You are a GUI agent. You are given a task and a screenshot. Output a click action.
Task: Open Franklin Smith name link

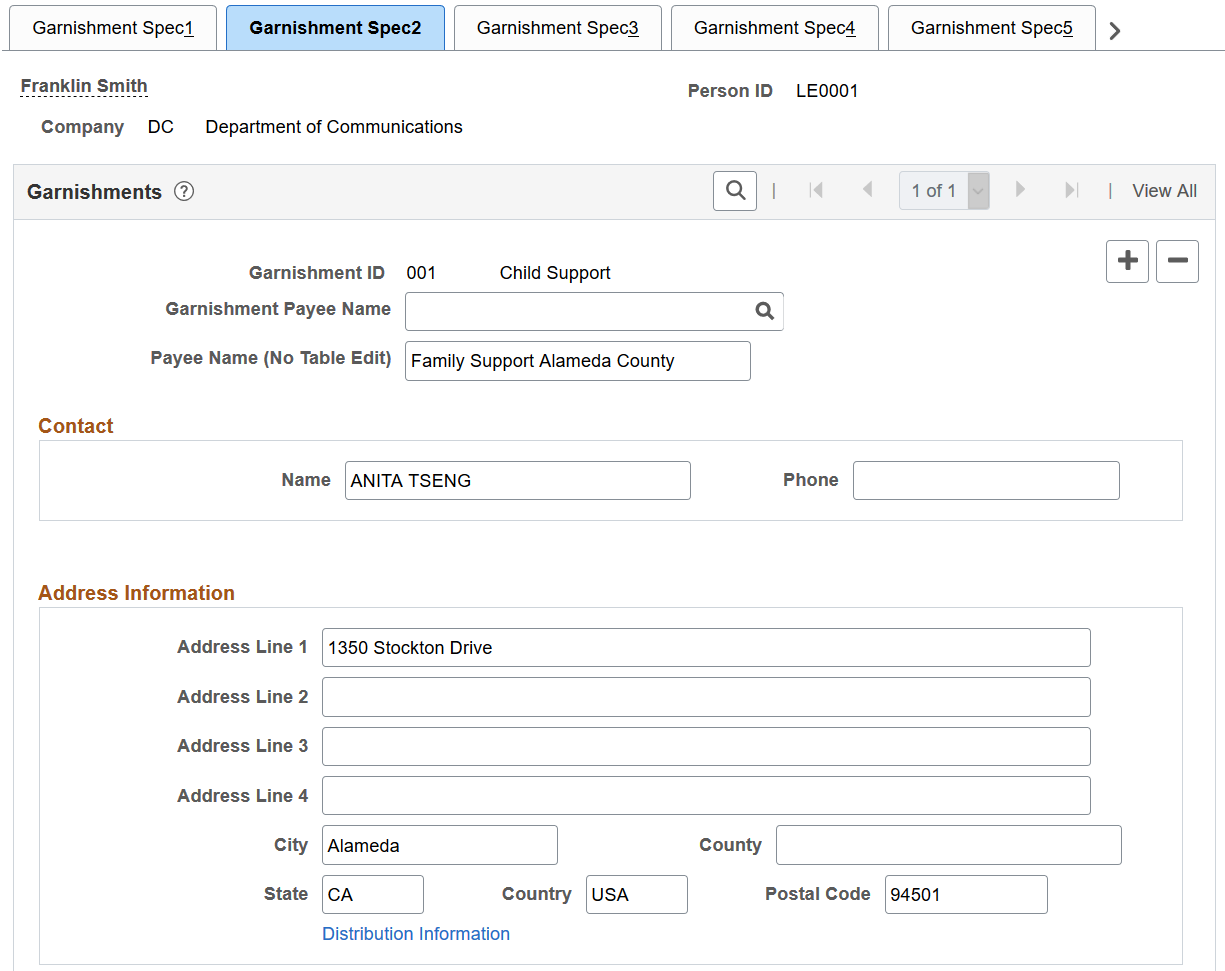click(84, 86)
